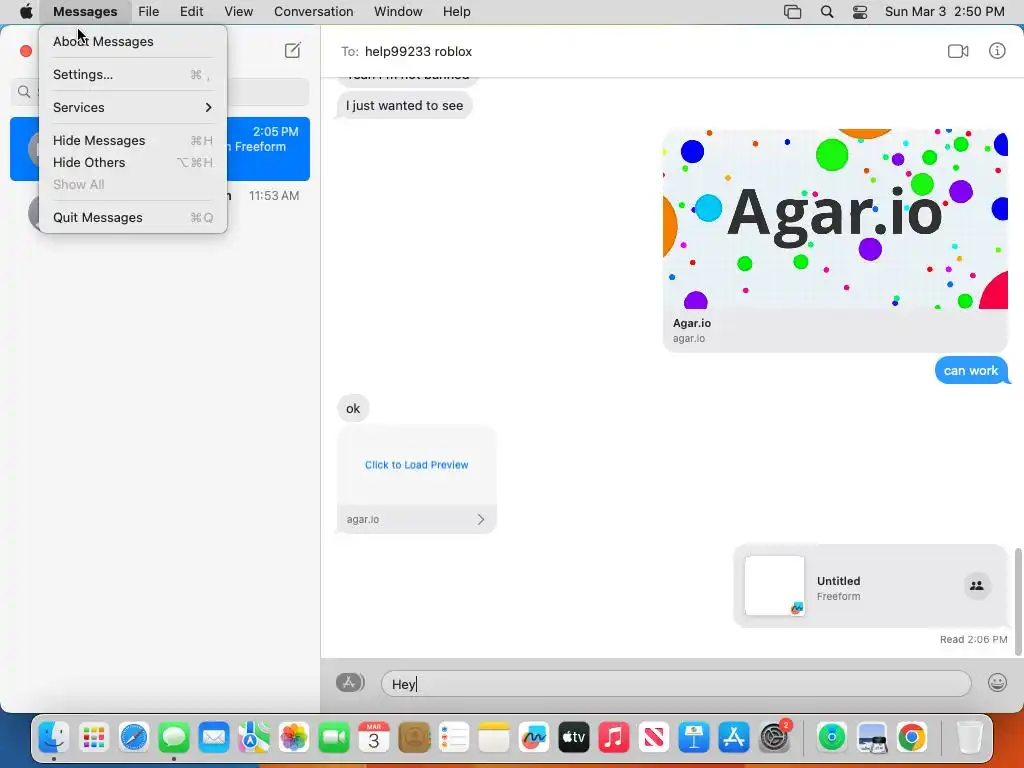1024x768 pixels.
Task: Click the Stage Manager menu bar icon
Action: (792, 12)
